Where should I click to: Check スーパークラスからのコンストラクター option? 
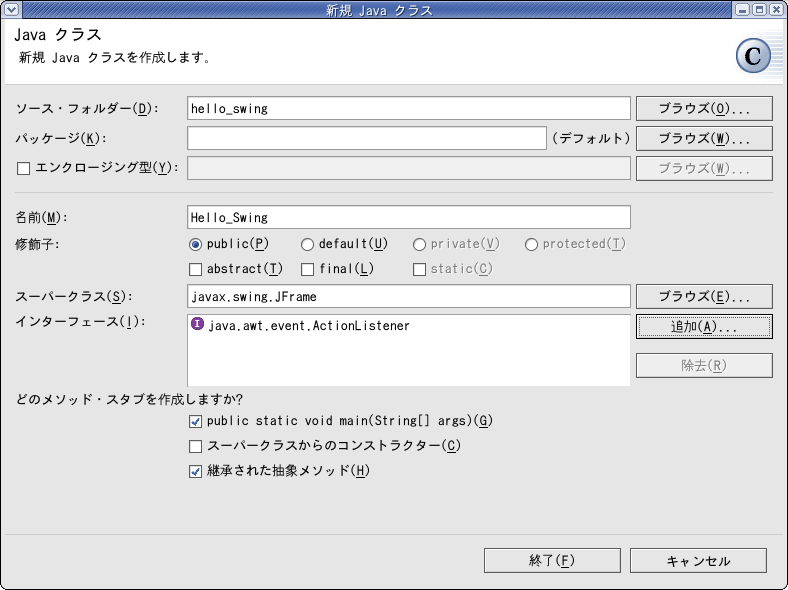(195, 446)
